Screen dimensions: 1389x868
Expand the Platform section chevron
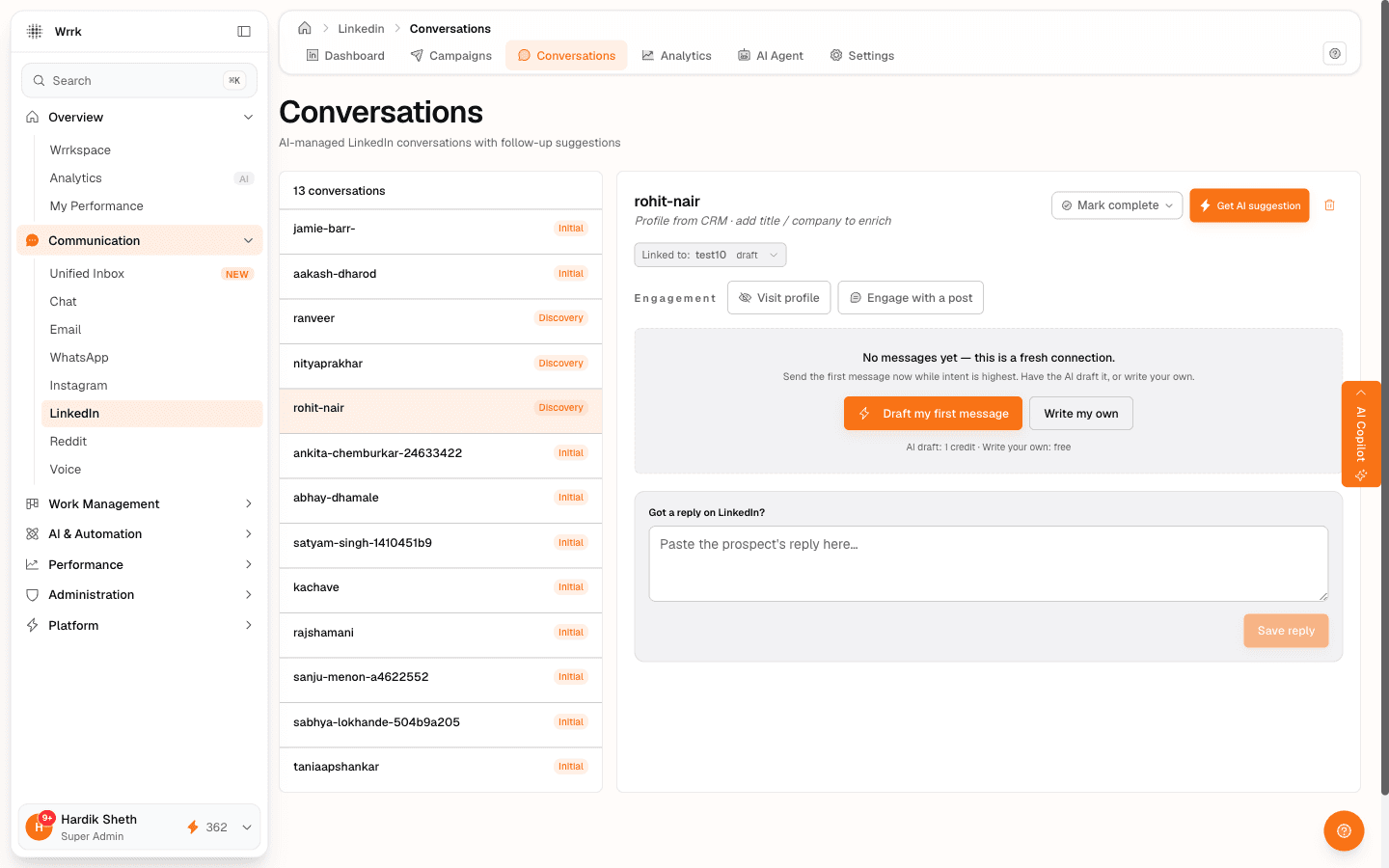pyautogui.click(x=248, y=625)
